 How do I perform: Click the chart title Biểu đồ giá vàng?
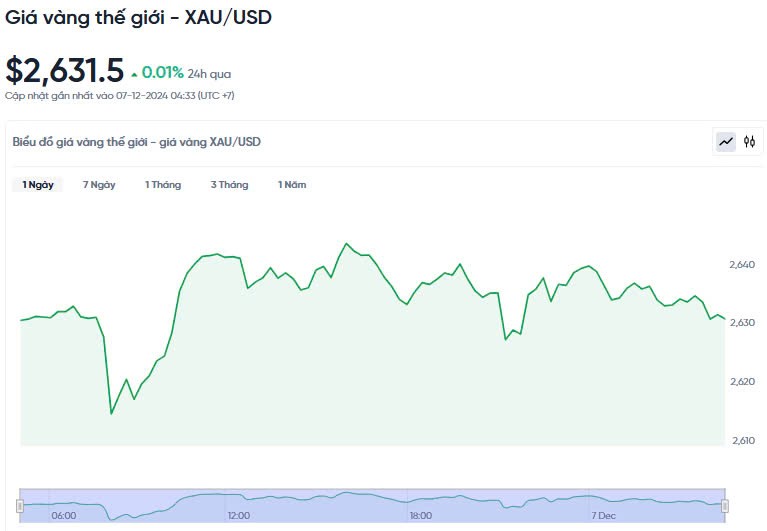click(x=136, y=142)
